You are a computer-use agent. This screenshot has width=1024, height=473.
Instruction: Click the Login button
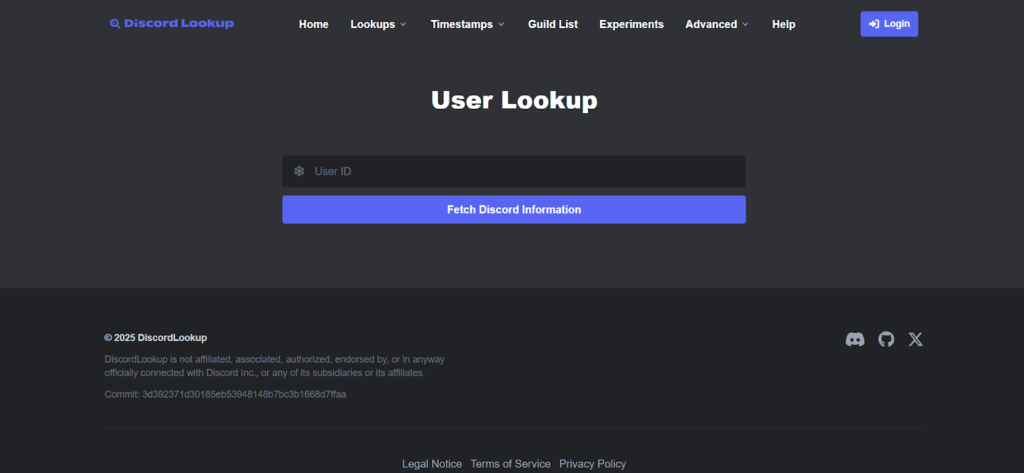point(889,24)
